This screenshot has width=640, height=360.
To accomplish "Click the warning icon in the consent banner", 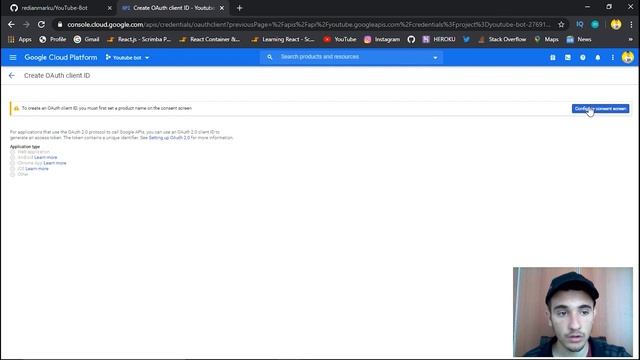I will pyautogui.click(x=16, y=108).
